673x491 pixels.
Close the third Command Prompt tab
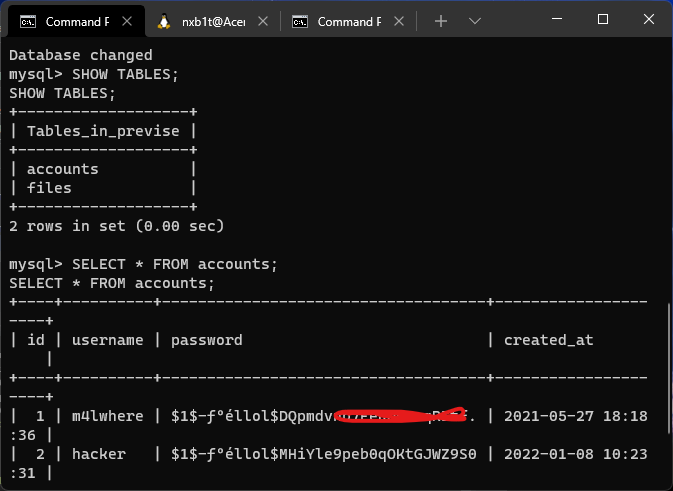395,21
